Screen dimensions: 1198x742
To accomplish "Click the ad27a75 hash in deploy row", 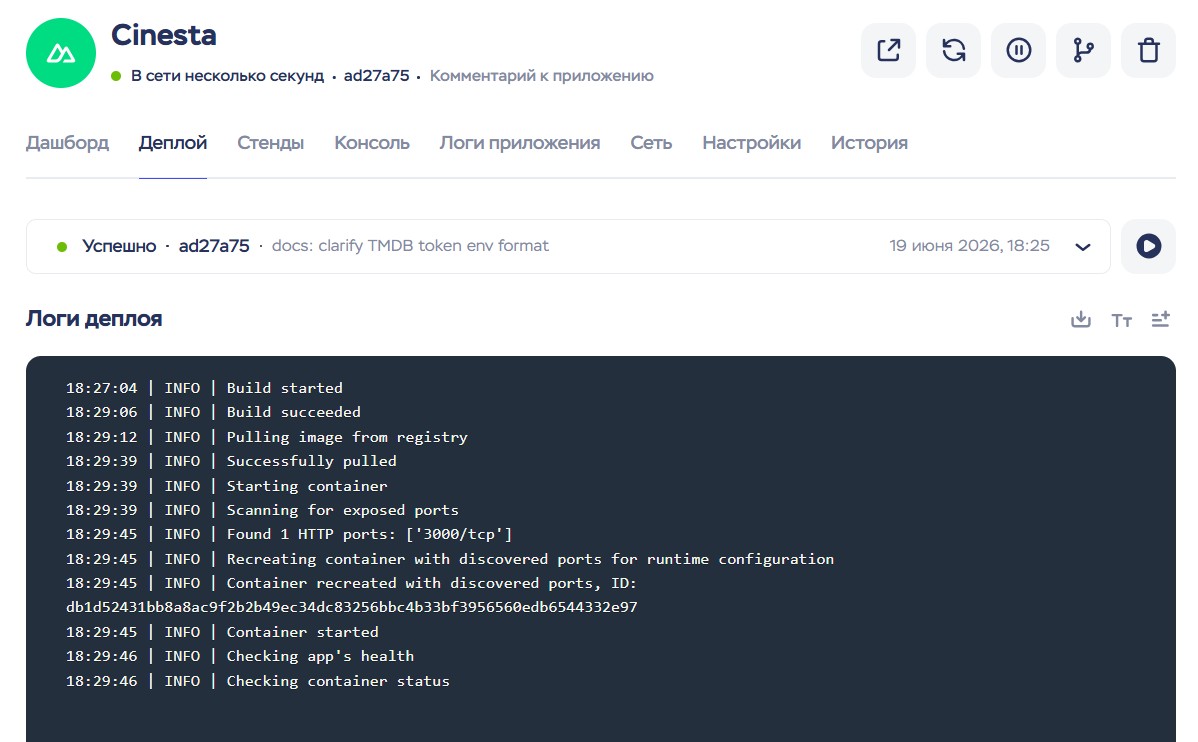I will coord(214,246).
